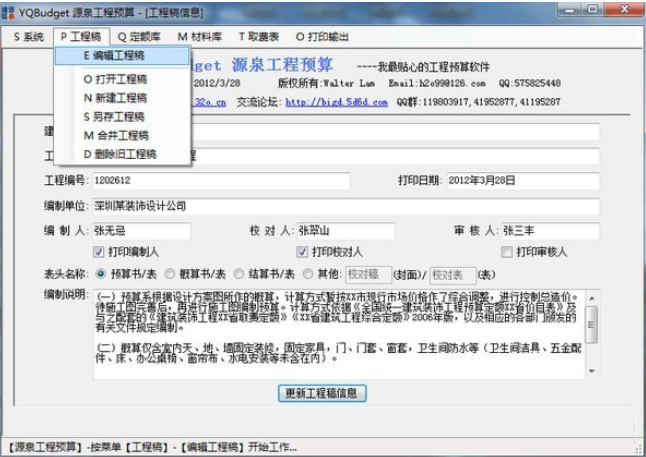Click the status bar message text

tap(152, 447)
